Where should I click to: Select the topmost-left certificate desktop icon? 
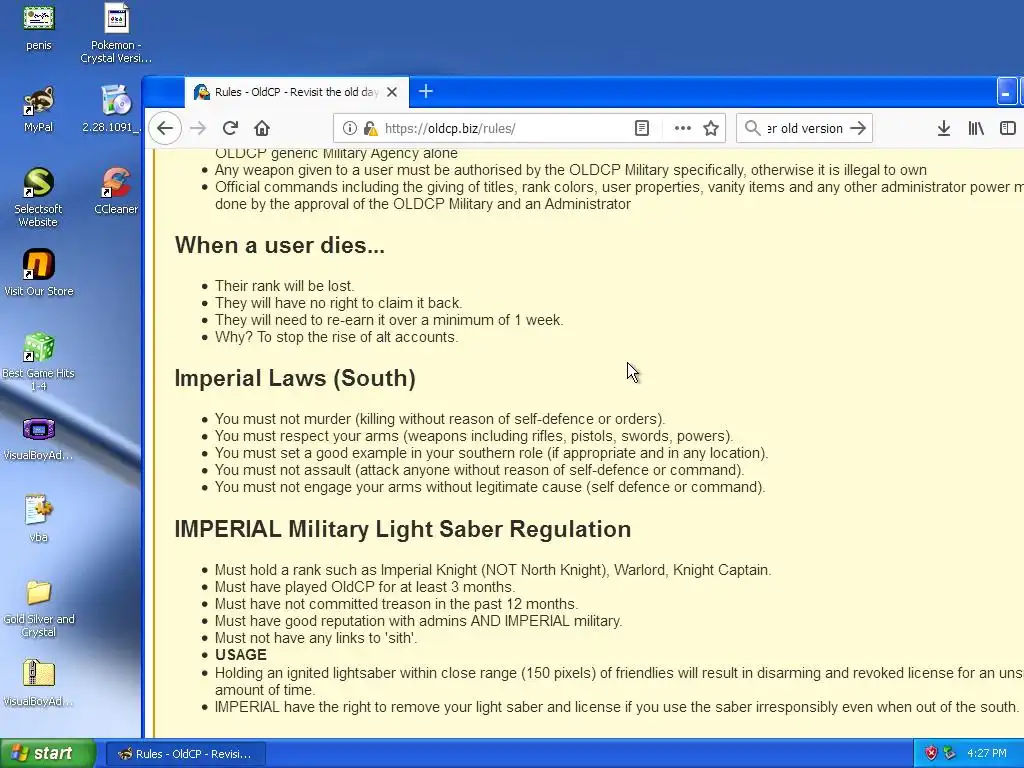pyautogui.click(x=39, y=27)
